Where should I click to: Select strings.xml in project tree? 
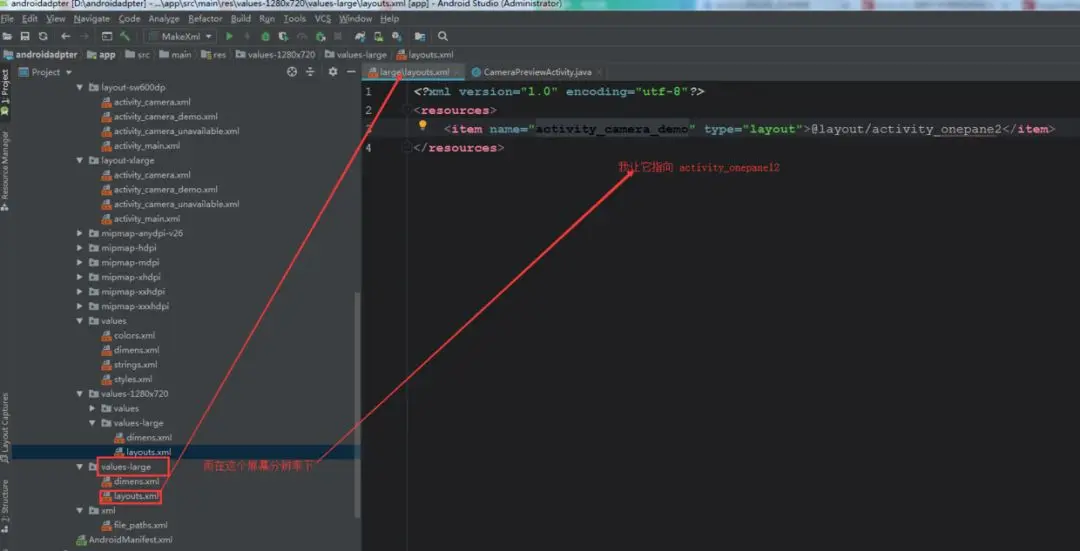pyautogui.click(x=129, y=365)
